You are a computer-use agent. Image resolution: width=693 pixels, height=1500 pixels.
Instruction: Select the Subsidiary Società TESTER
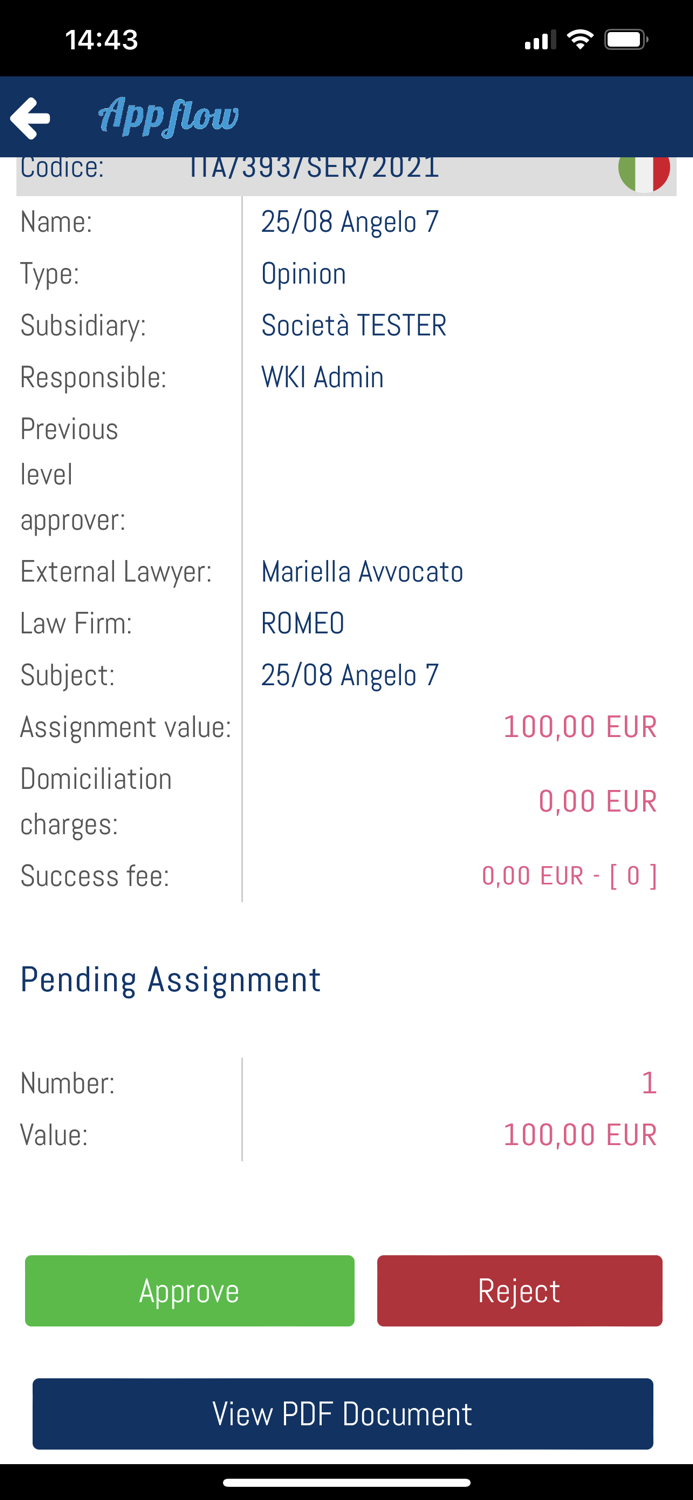tap(354, 325)
